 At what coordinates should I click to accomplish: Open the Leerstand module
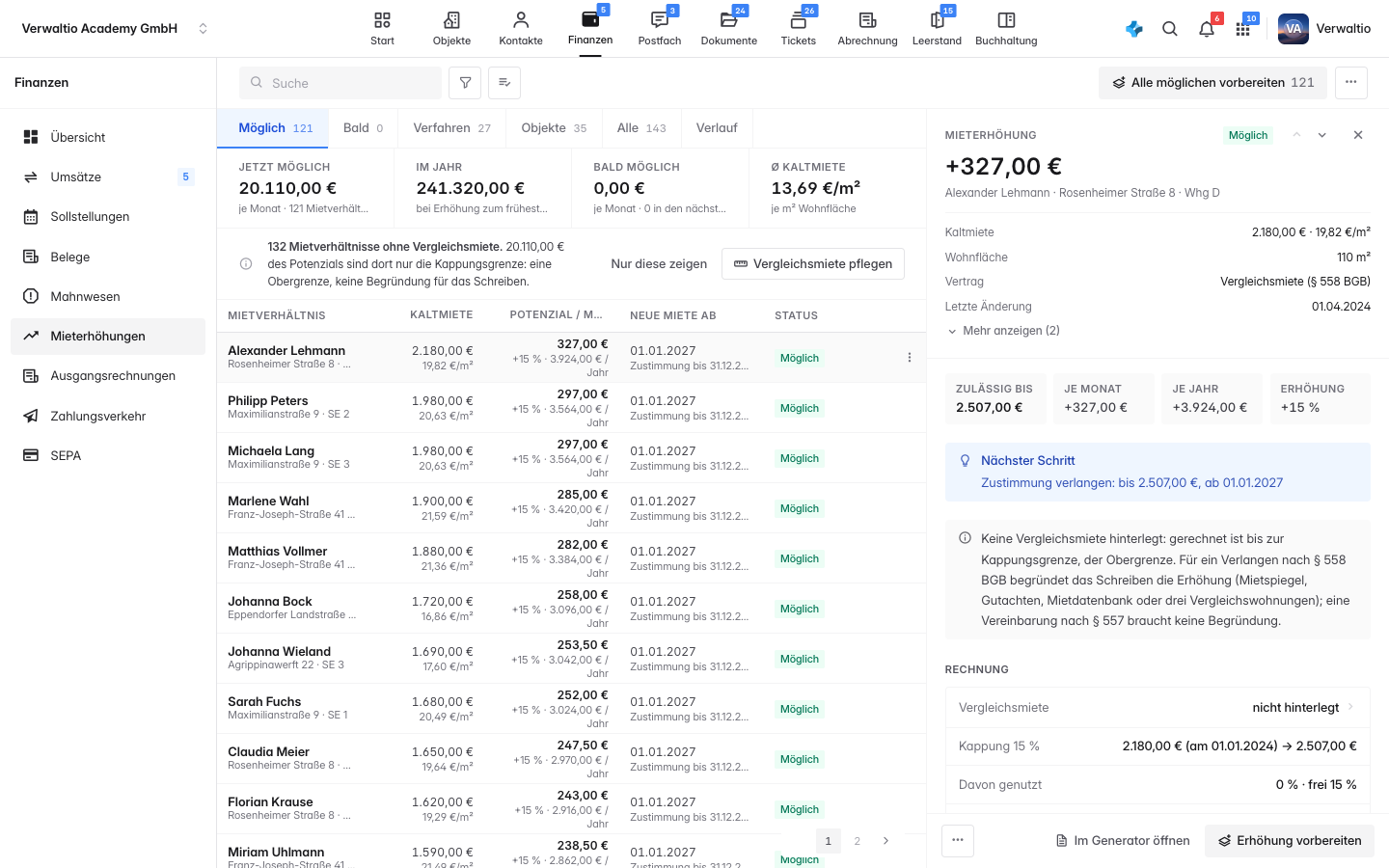(x=937, y=29)
